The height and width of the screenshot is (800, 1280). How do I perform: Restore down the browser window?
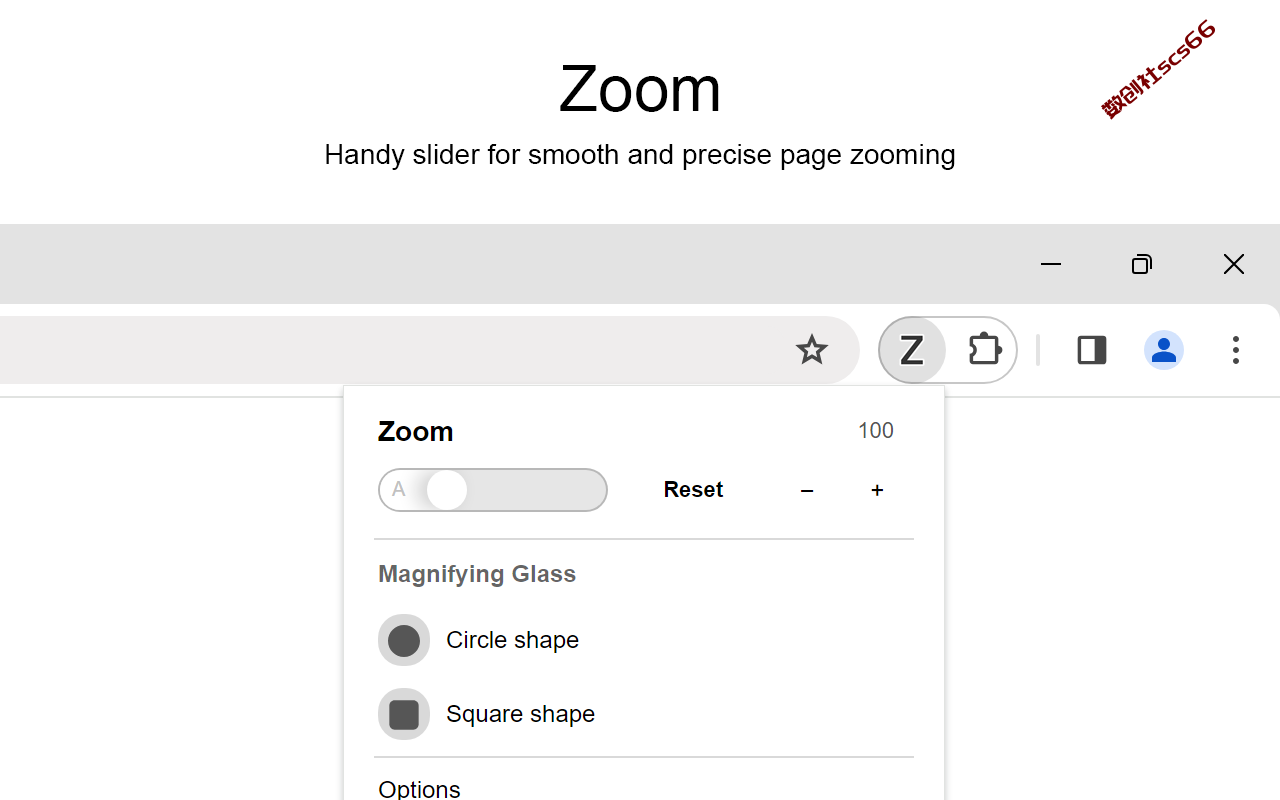click(1142, 264)
